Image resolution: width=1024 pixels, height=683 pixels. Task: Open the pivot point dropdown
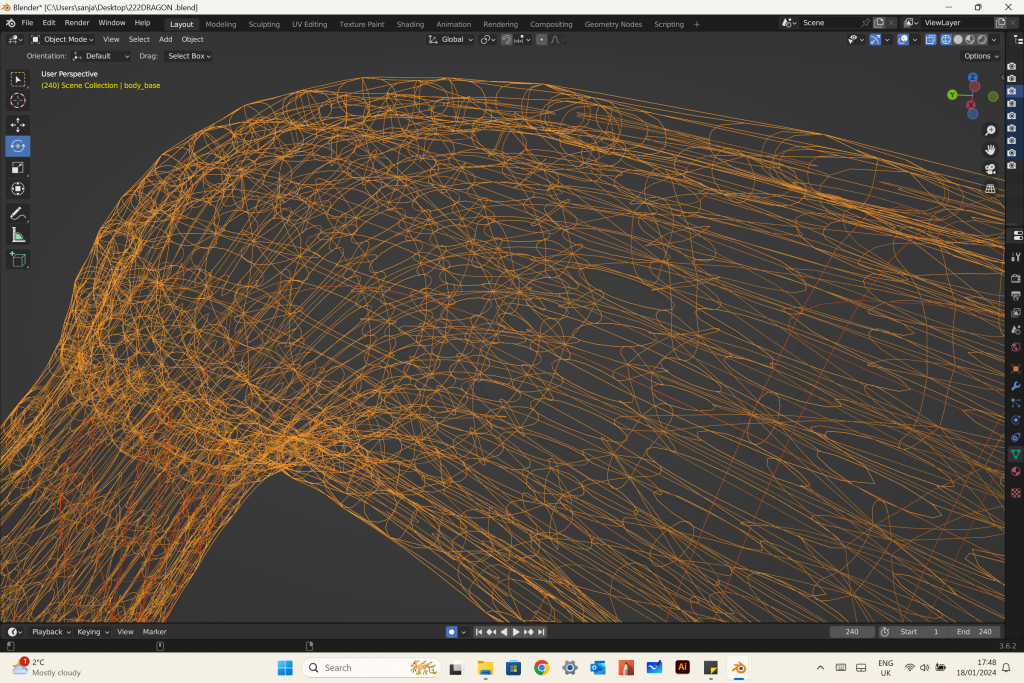tap(488, 40)
